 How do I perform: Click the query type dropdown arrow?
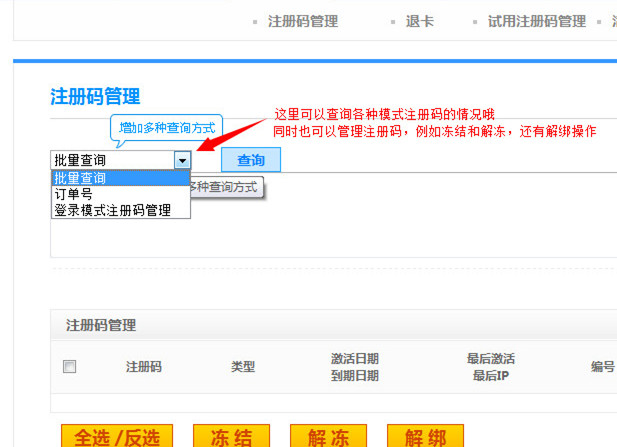point(182,160)
